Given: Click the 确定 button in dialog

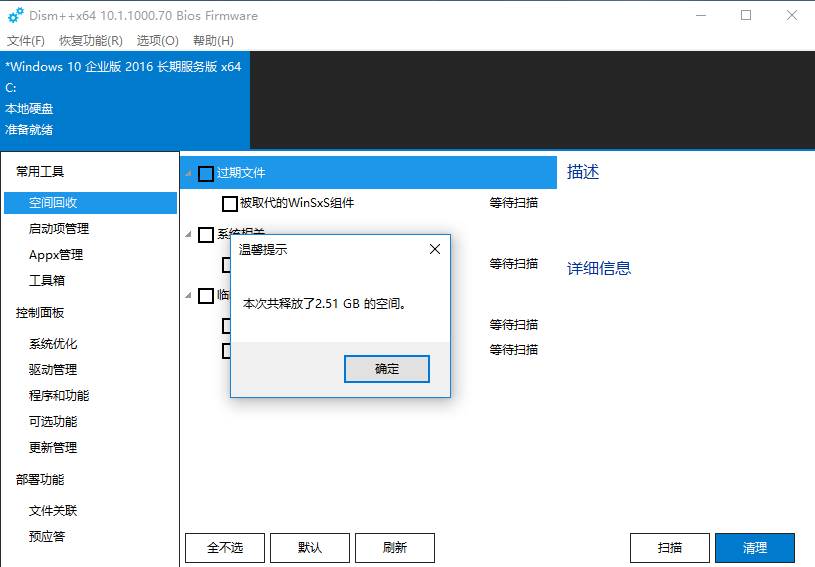Looking at the screenshot, I should [x=387, y=369].
